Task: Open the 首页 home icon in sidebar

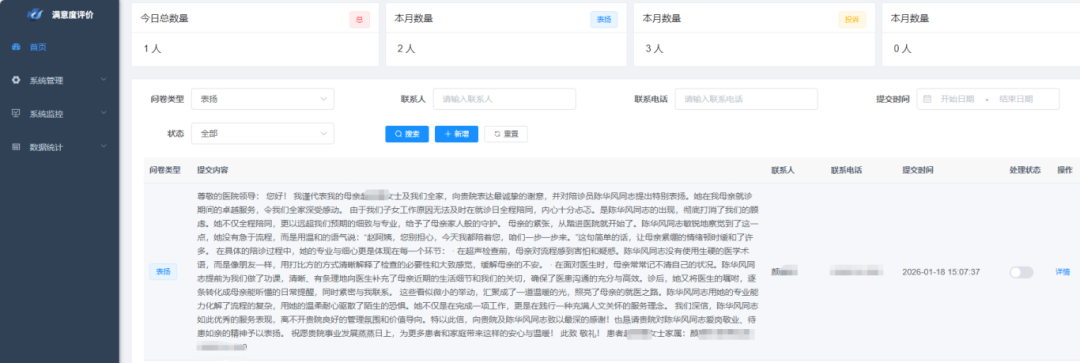Action: coord(16,47)
